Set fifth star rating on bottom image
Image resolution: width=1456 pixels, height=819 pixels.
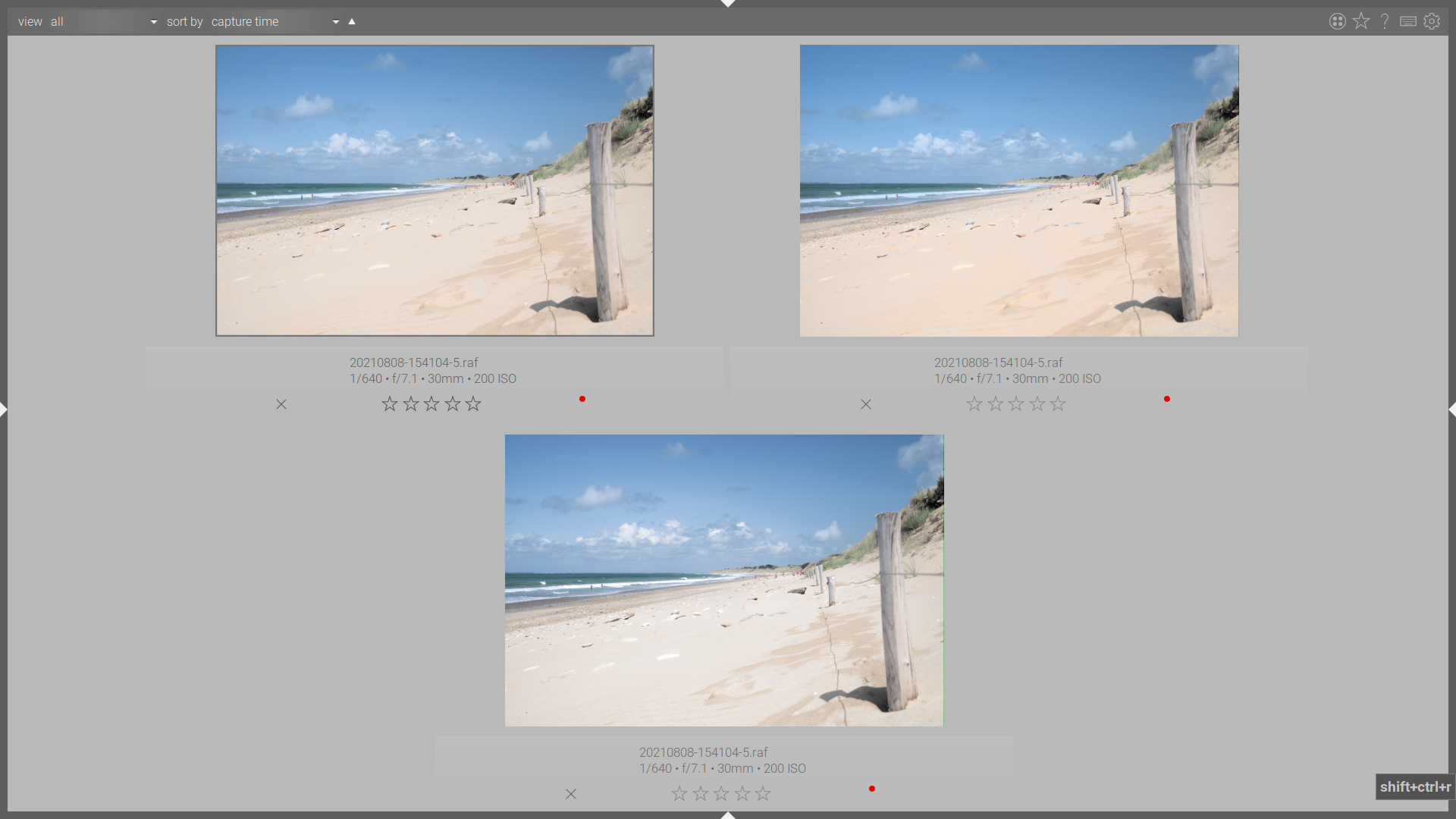[763, 794]
